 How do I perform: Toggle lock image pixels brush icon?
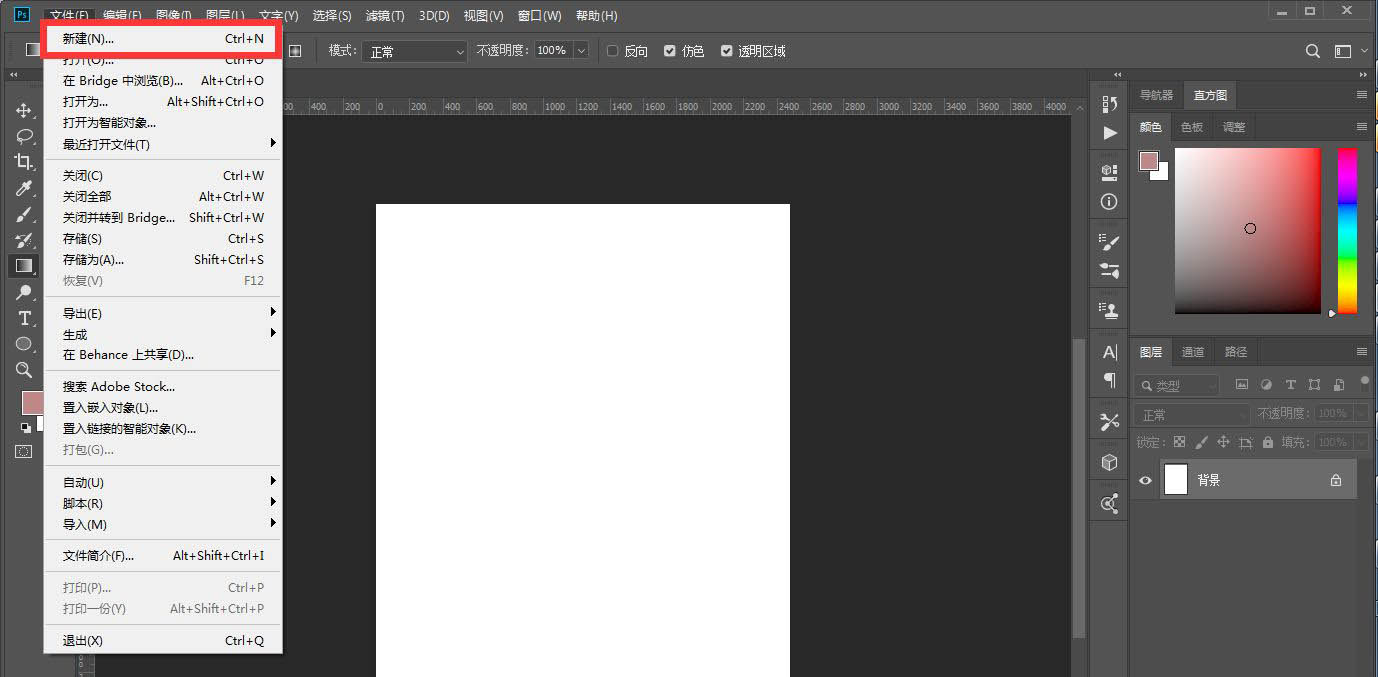(1201, 442)
